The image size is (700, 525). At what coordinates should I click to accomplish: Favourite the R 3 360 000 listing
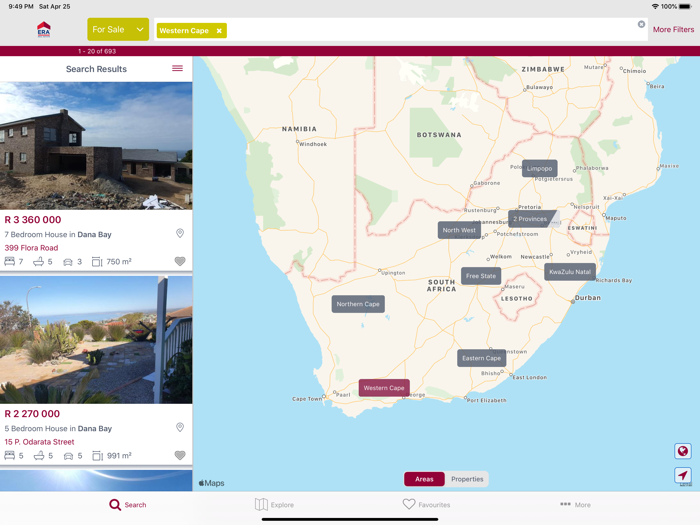180,261
